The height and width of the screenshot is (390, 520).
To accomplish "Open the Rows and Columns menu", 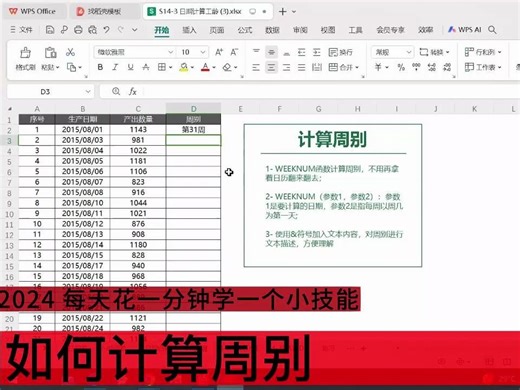I will [483, 52].
